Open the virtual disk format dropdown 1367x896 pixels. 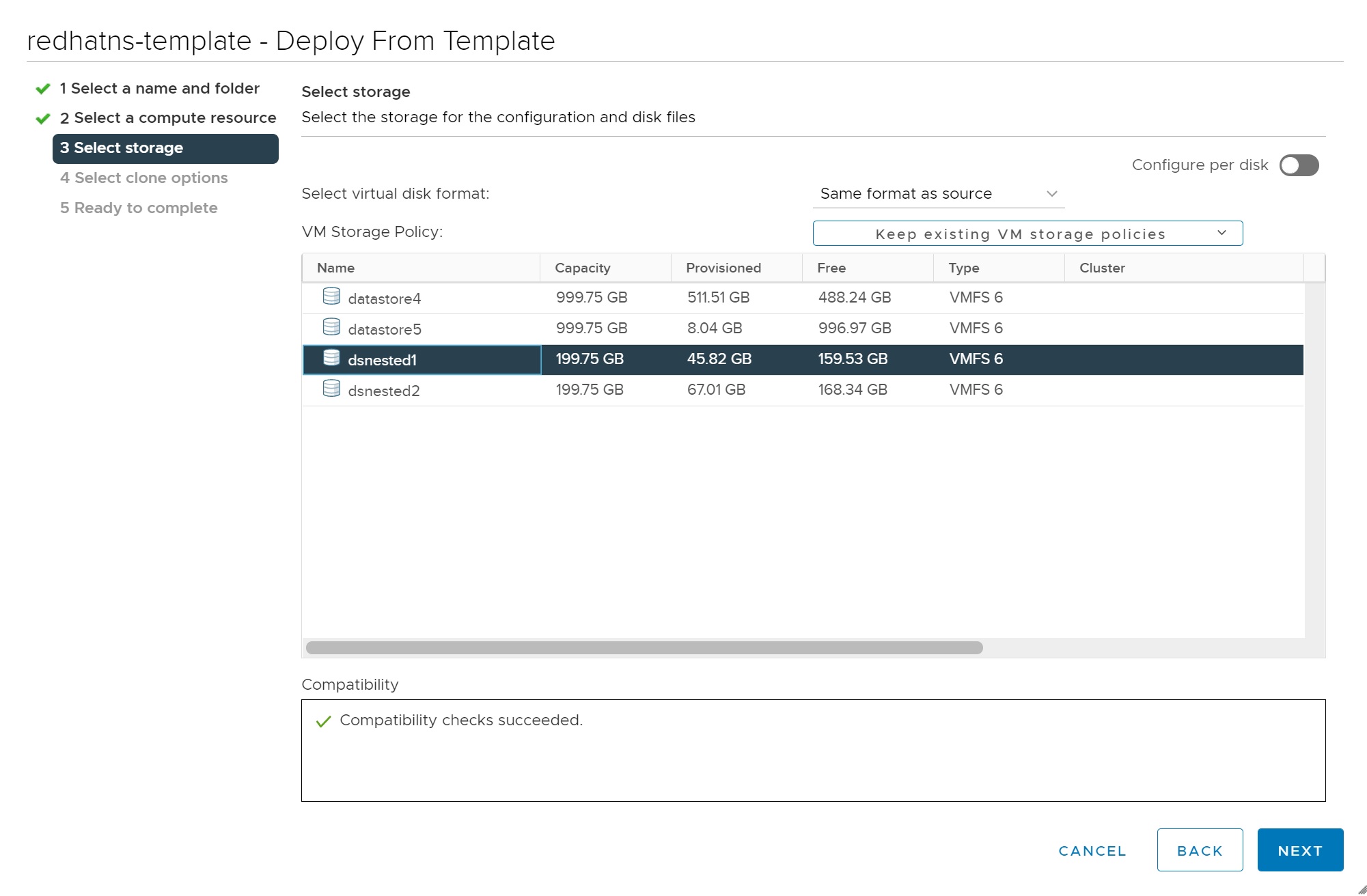[938, 194]
